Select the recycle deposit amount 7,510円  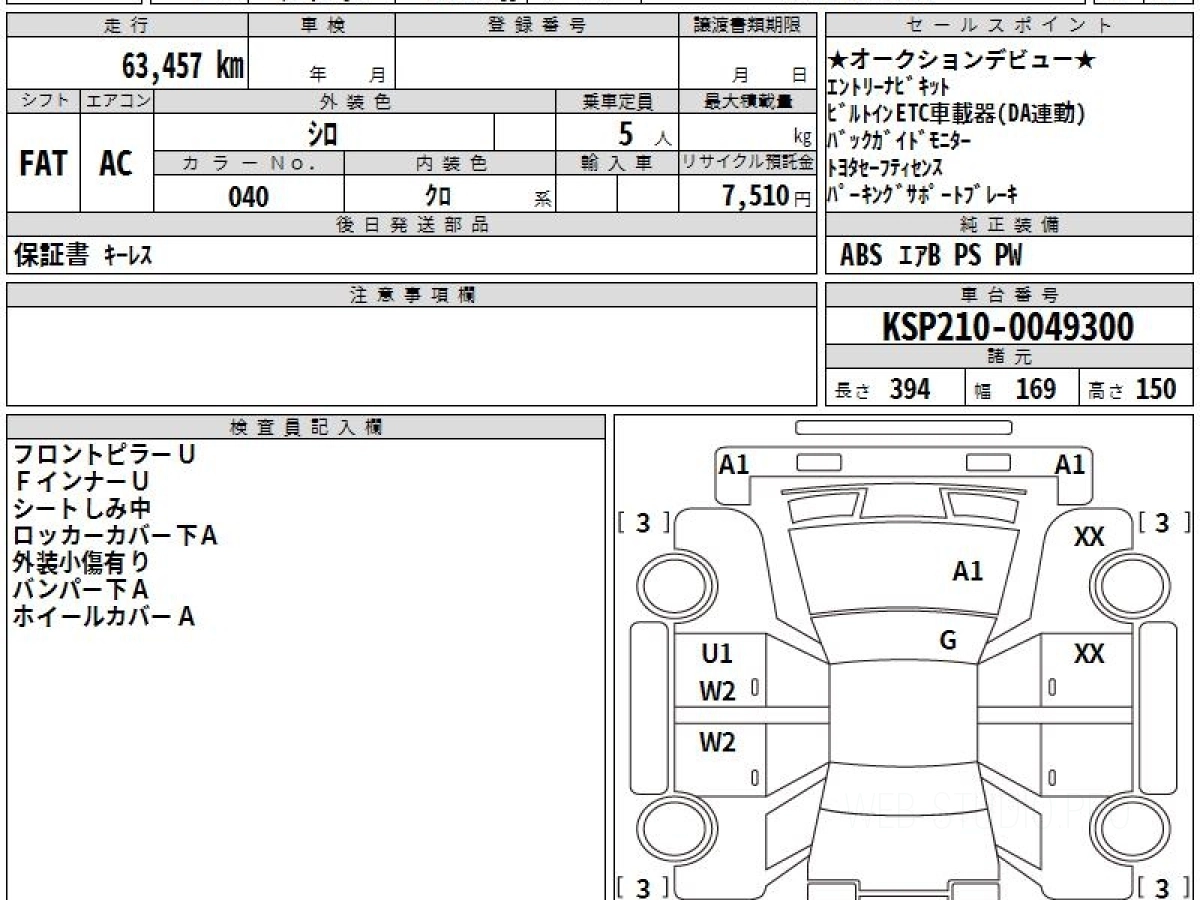pyautogui.click(x=767, y=196)
